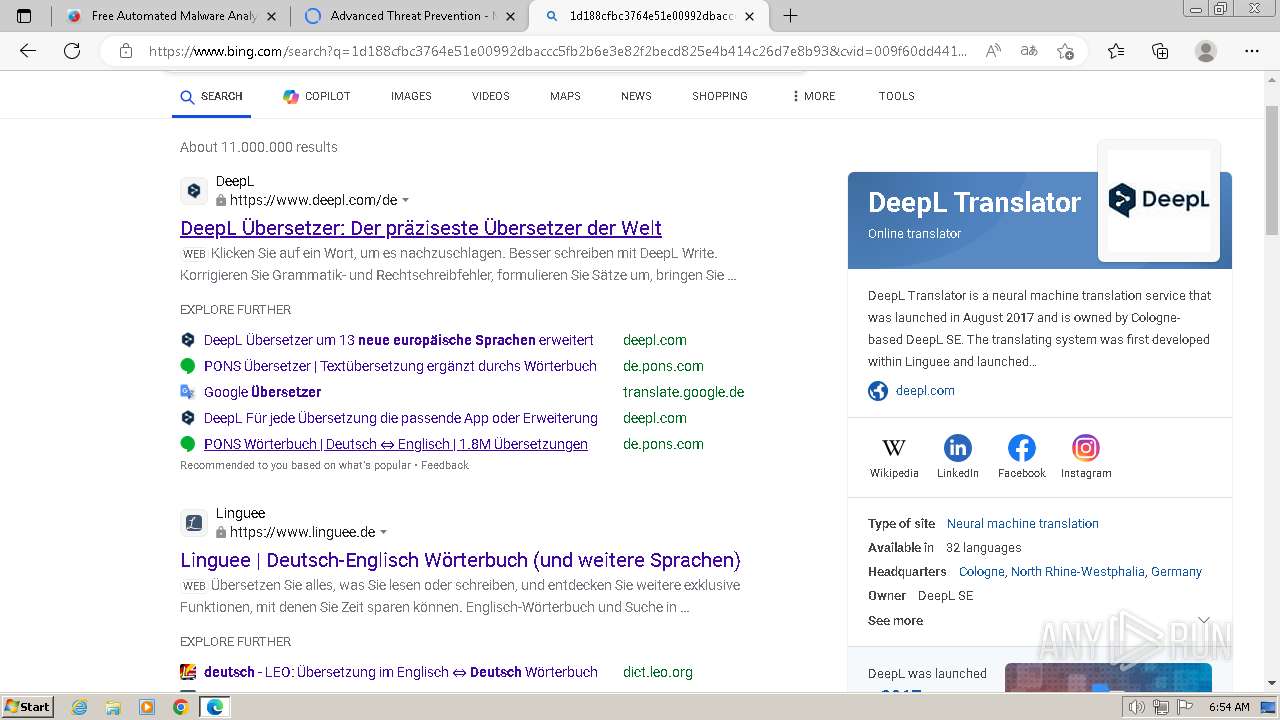Click the DeepL logo thumbnail
Image resolution: width=1280 pixels, height=720 pixels.
[1159, 200]
